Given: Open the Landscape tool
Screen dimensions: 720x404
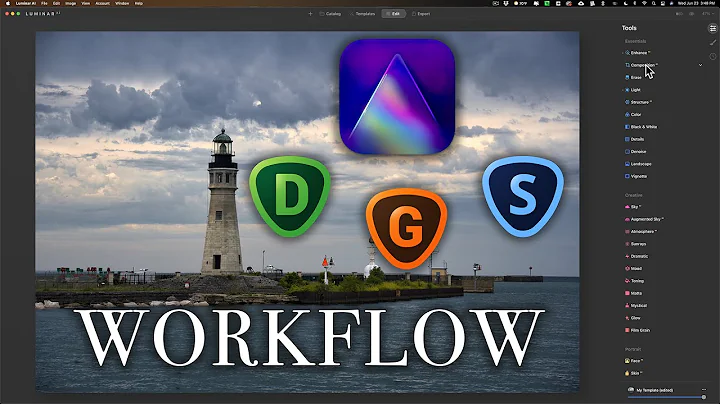Looking at the screenshot, I should tap(638, 164).
